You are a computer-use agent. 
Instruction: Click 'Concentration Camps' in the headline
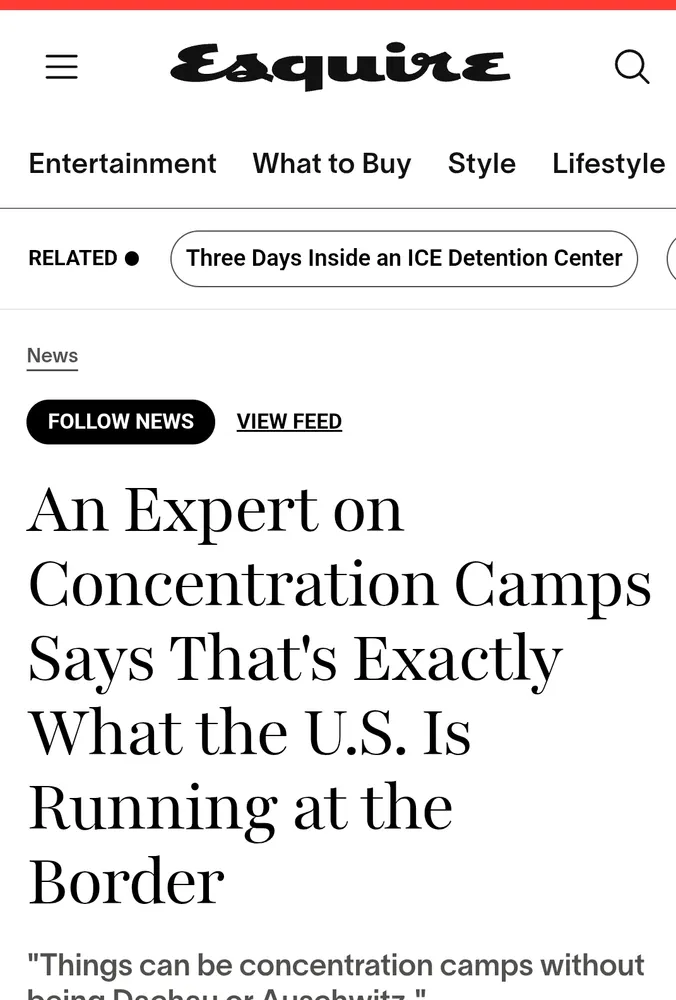340,585
